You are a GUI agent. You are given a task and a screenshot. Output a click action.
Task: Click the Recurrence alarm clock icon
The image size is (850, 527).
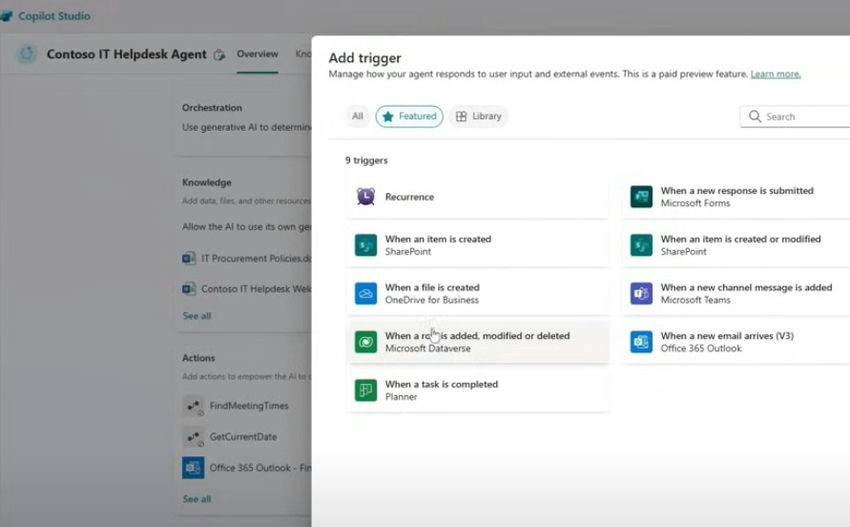(x=366, y=196)
